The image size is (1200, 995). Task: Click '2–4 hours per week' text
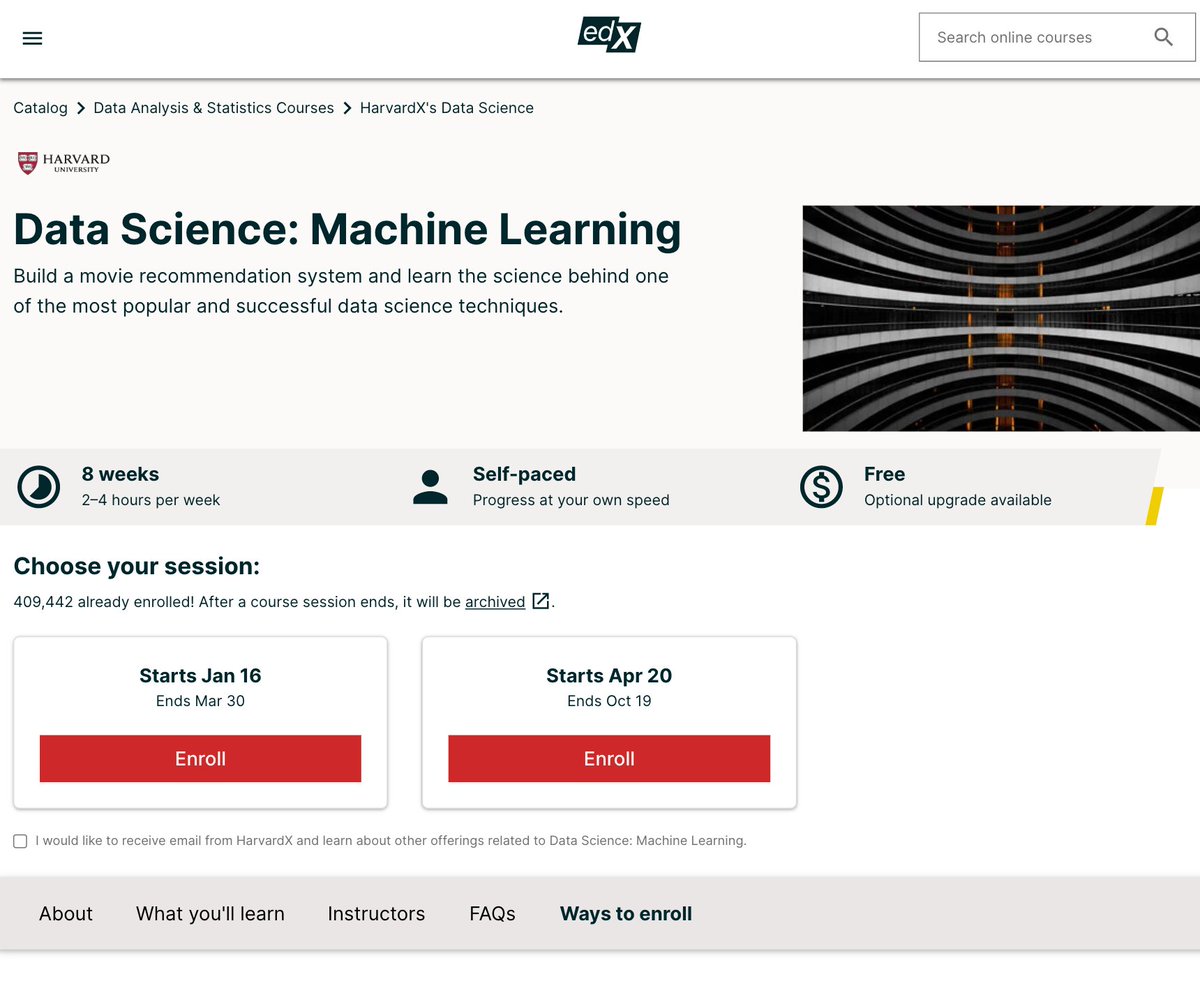tap(151, 500)
